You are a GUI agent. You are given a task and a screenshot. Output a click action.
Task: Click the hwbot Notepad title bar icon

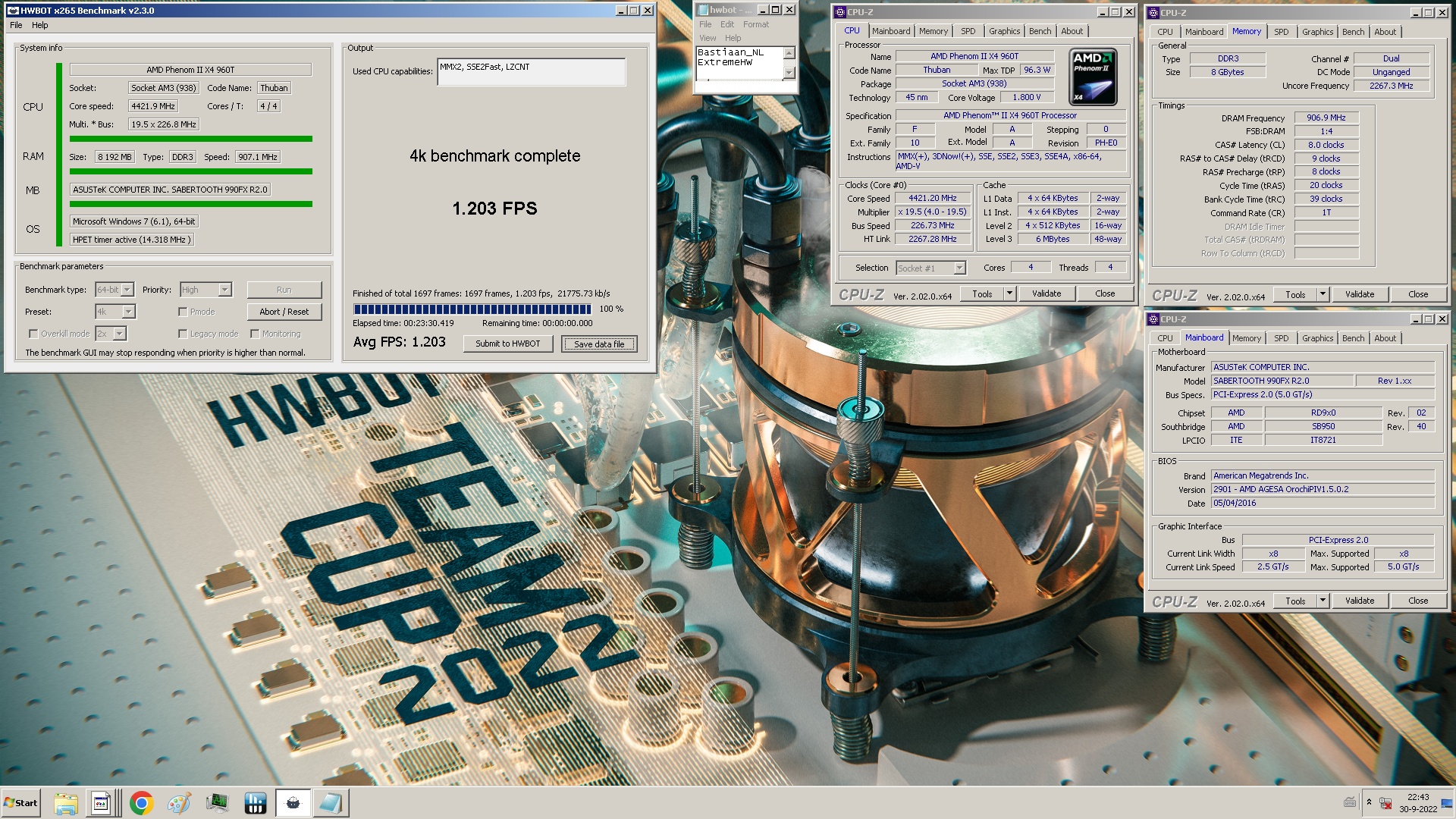point(703,10)
